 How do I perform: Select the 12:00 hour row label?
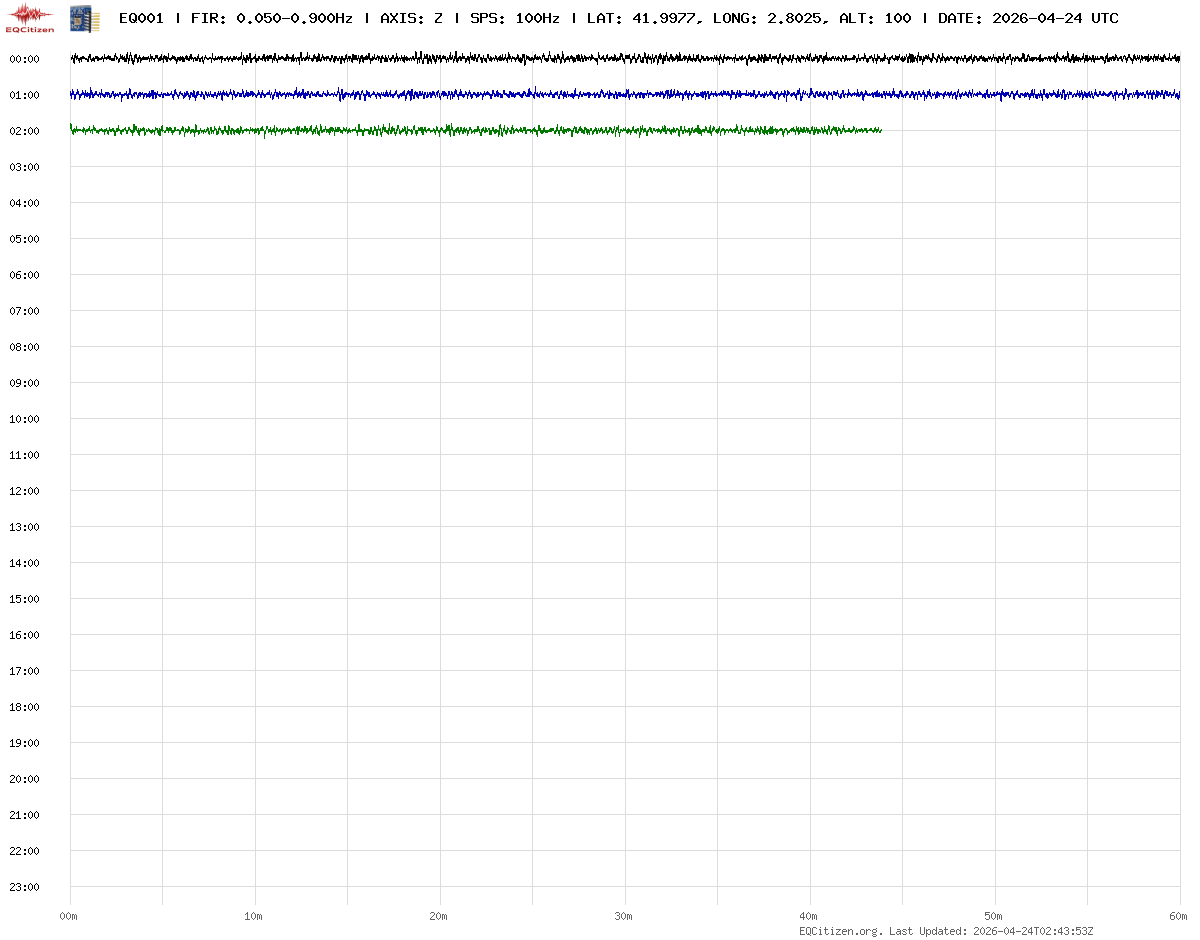tap(24, 491)
